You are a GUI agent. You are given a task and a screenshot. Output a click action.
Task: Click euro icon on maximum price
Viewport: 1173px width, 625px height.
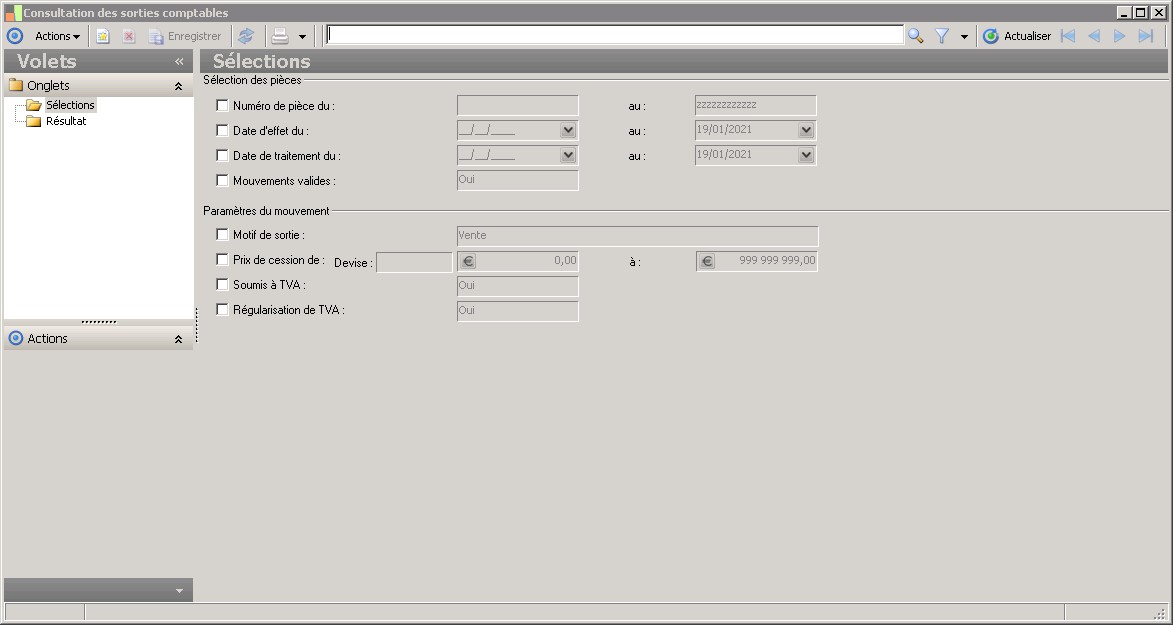[706, 261]
